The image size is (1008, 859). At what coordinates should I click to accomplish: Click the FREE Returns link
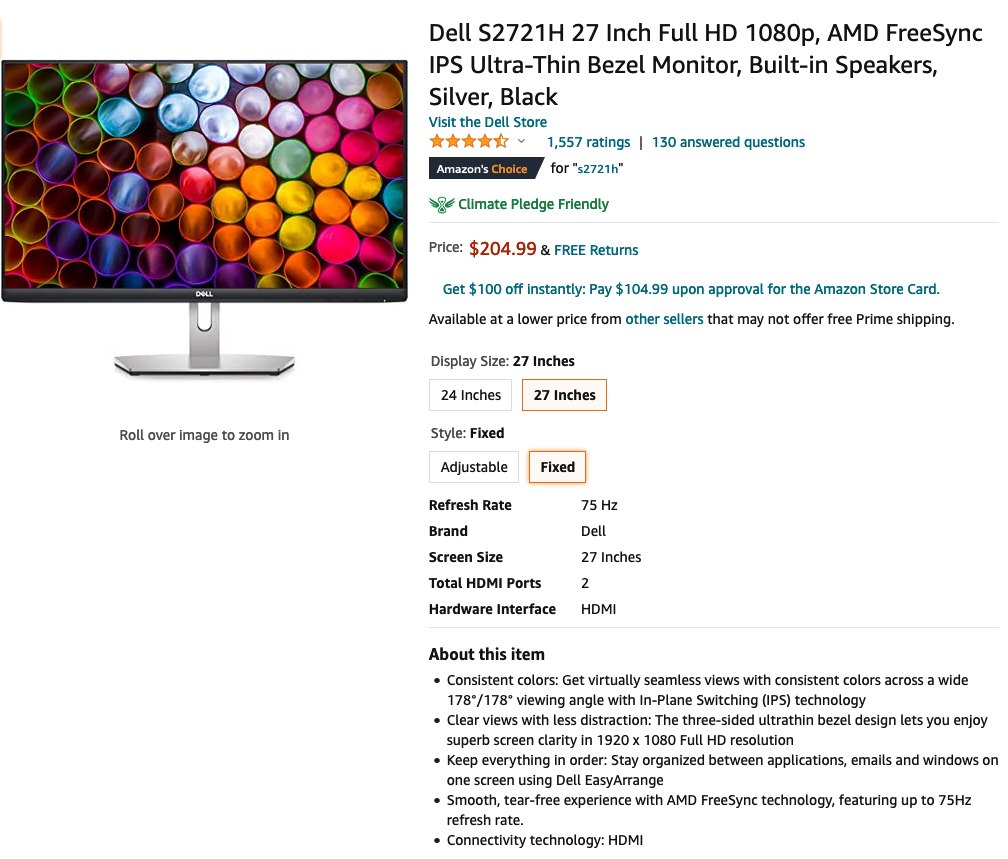596,250
